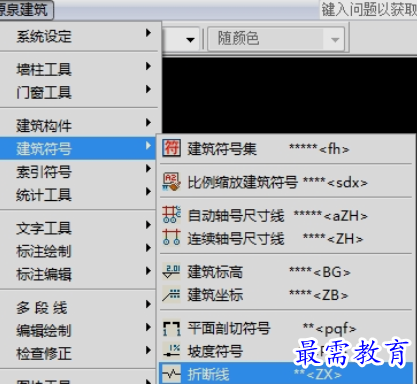Choose 建筑符号集 <fh> command
The width and height of the screenshot is (417, 384).
pos(286,149)
